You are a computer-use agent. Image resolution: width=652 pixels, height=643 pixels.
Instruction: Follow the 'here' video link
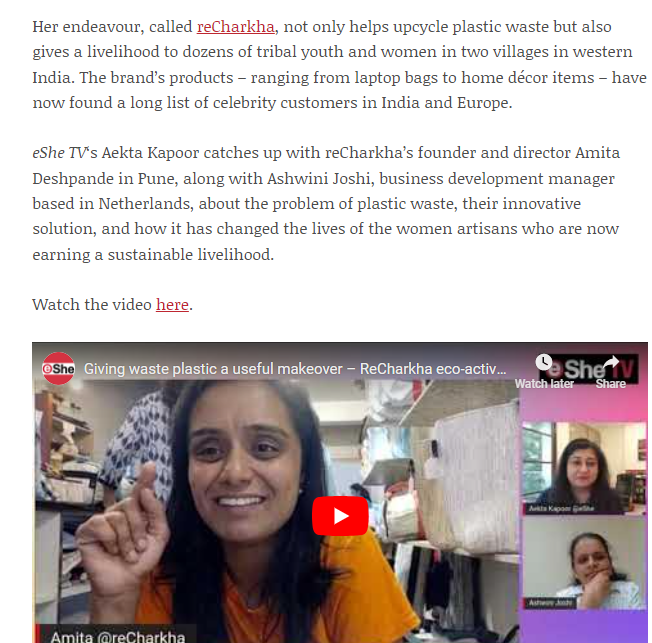pos(172,304)
